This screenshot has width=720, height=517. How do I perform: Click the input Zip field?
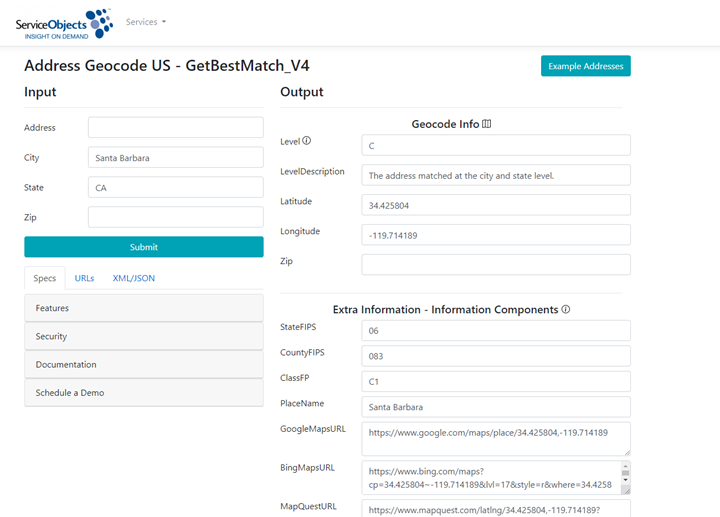pos(176,217)
